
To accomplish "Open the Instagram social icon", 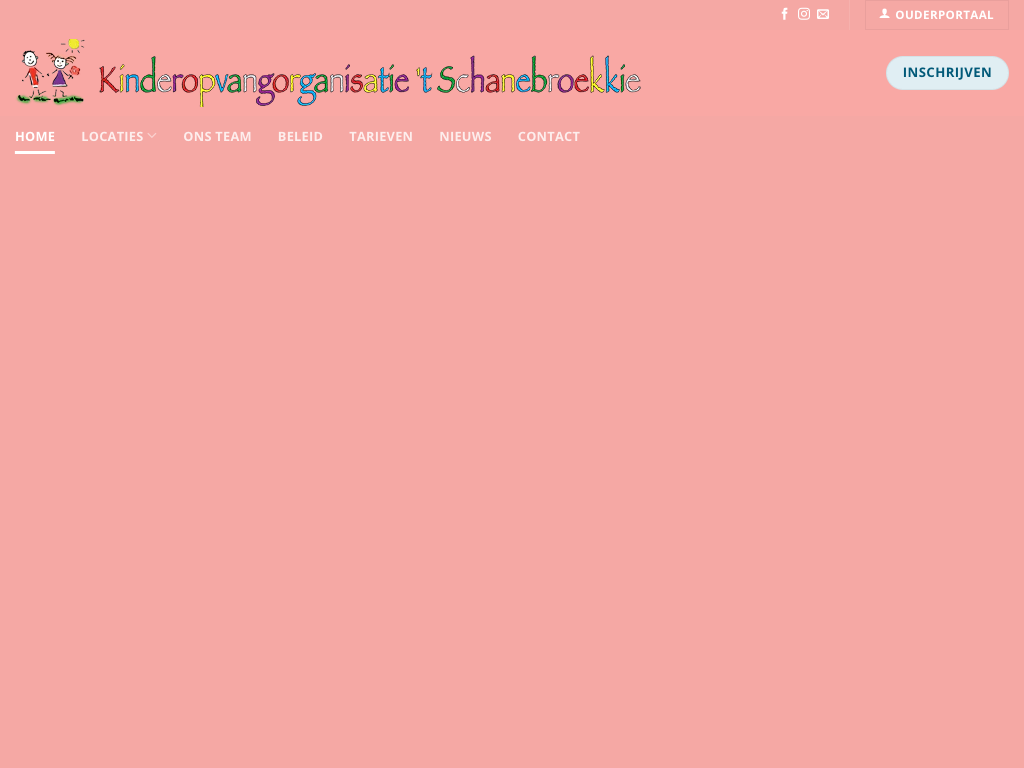I will point(804,14).
